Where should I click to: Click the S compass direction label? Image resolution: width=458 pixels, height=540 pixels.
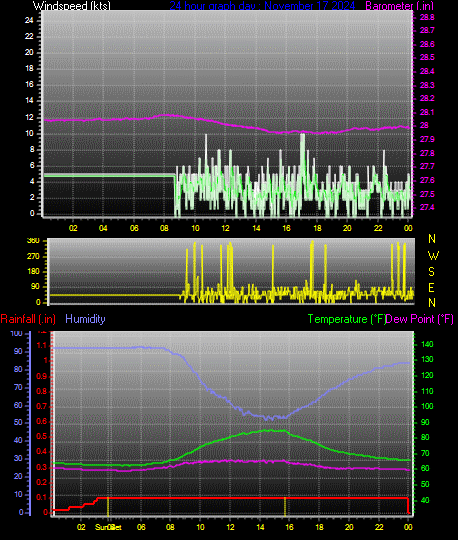click(x=431, y=272)
